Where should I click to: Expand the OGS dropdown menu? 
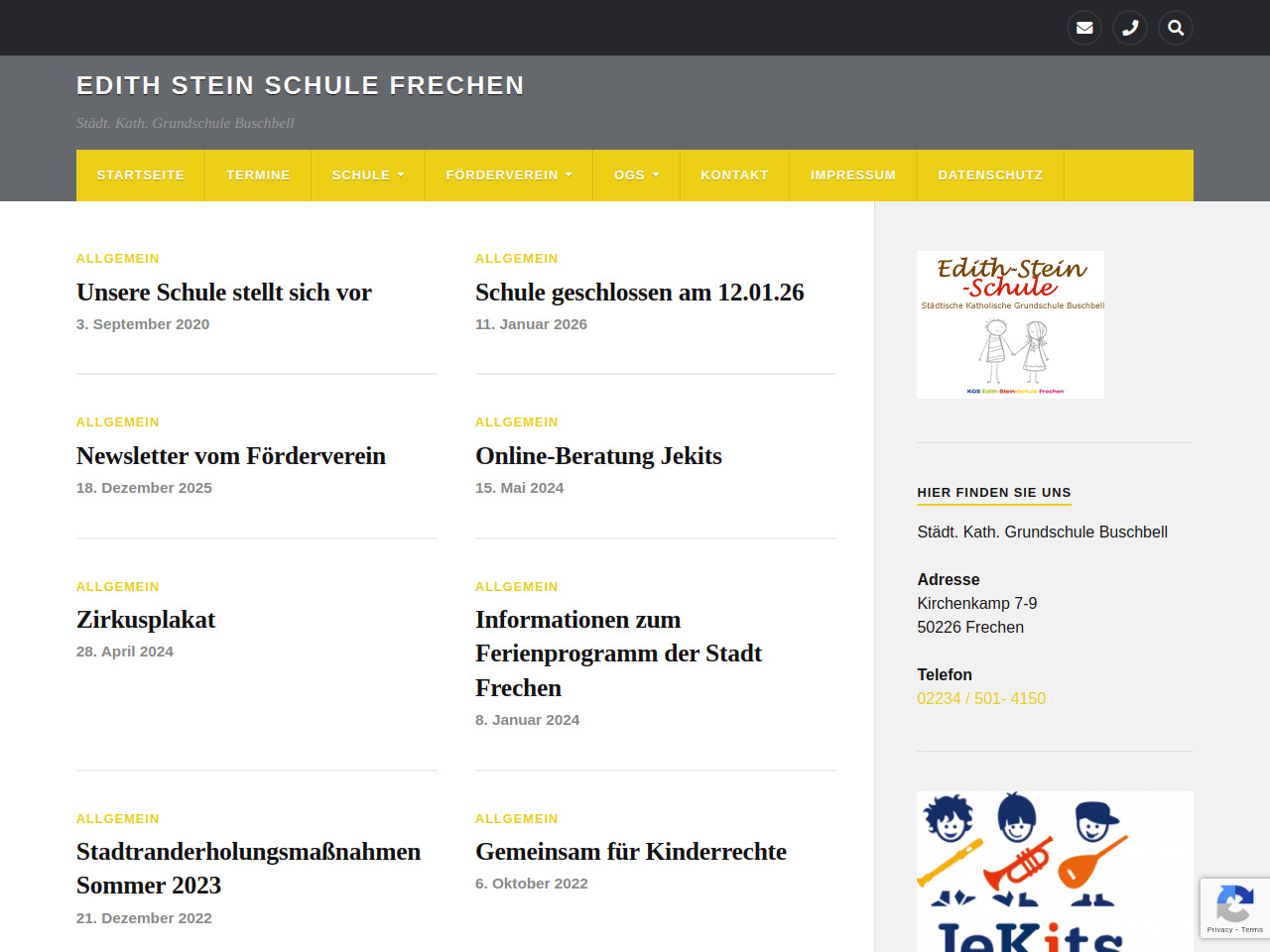pos(636,176)
